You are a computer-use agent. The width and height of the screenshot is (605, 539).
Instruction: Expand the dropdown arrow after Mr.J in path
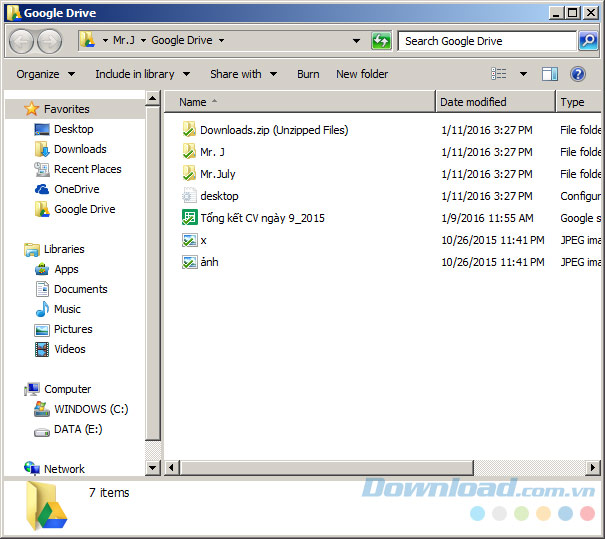click(x=143, y=40)
